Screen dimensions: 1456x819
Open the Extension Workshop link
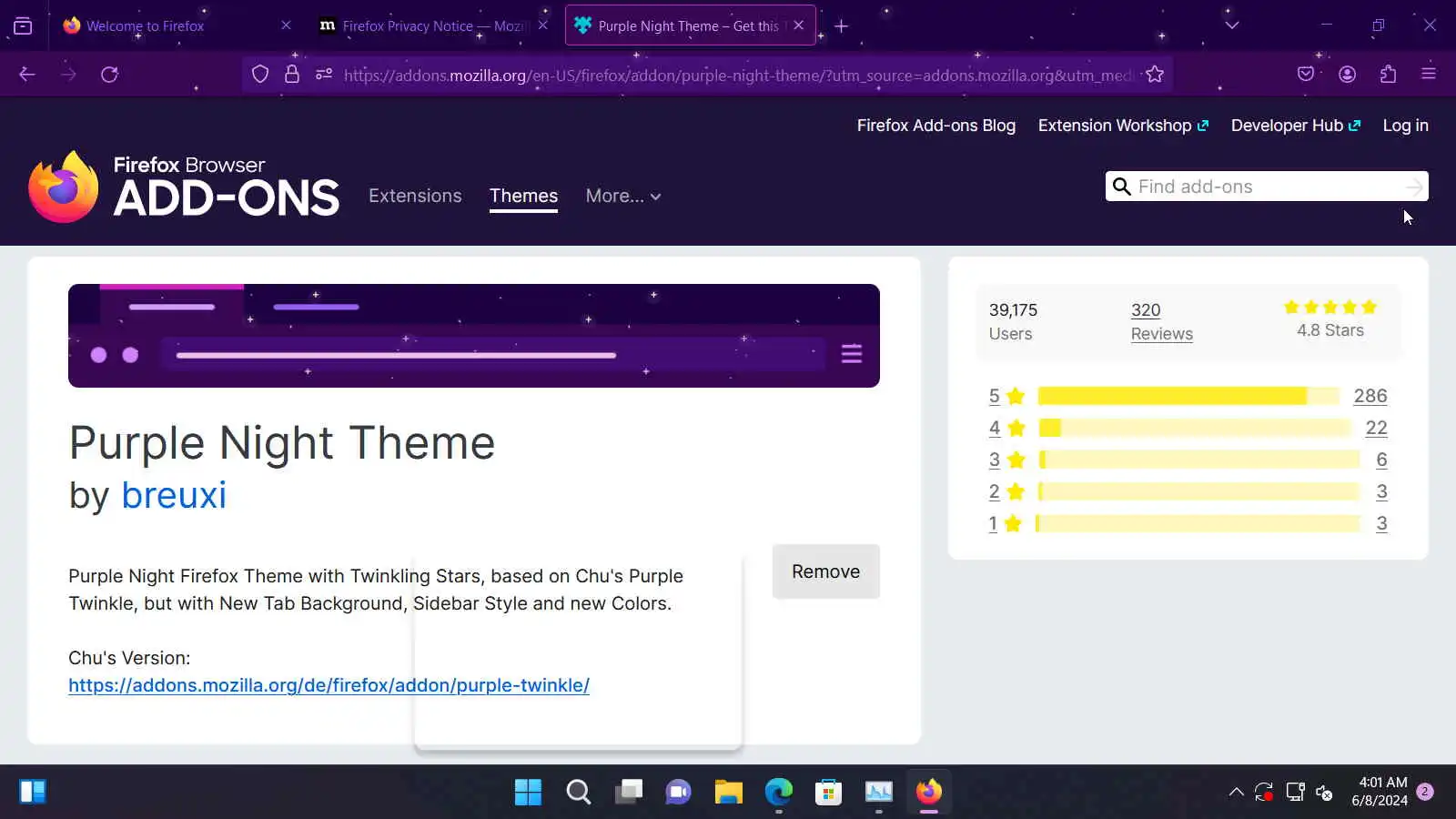tap(1123, 126)
